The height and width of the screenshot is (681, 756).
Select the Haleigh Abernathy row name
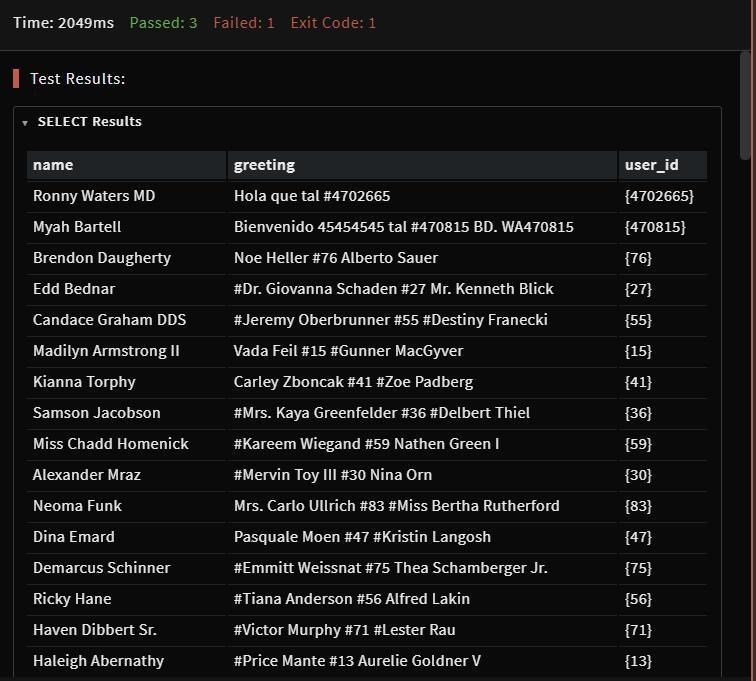[x=98, y=661]
